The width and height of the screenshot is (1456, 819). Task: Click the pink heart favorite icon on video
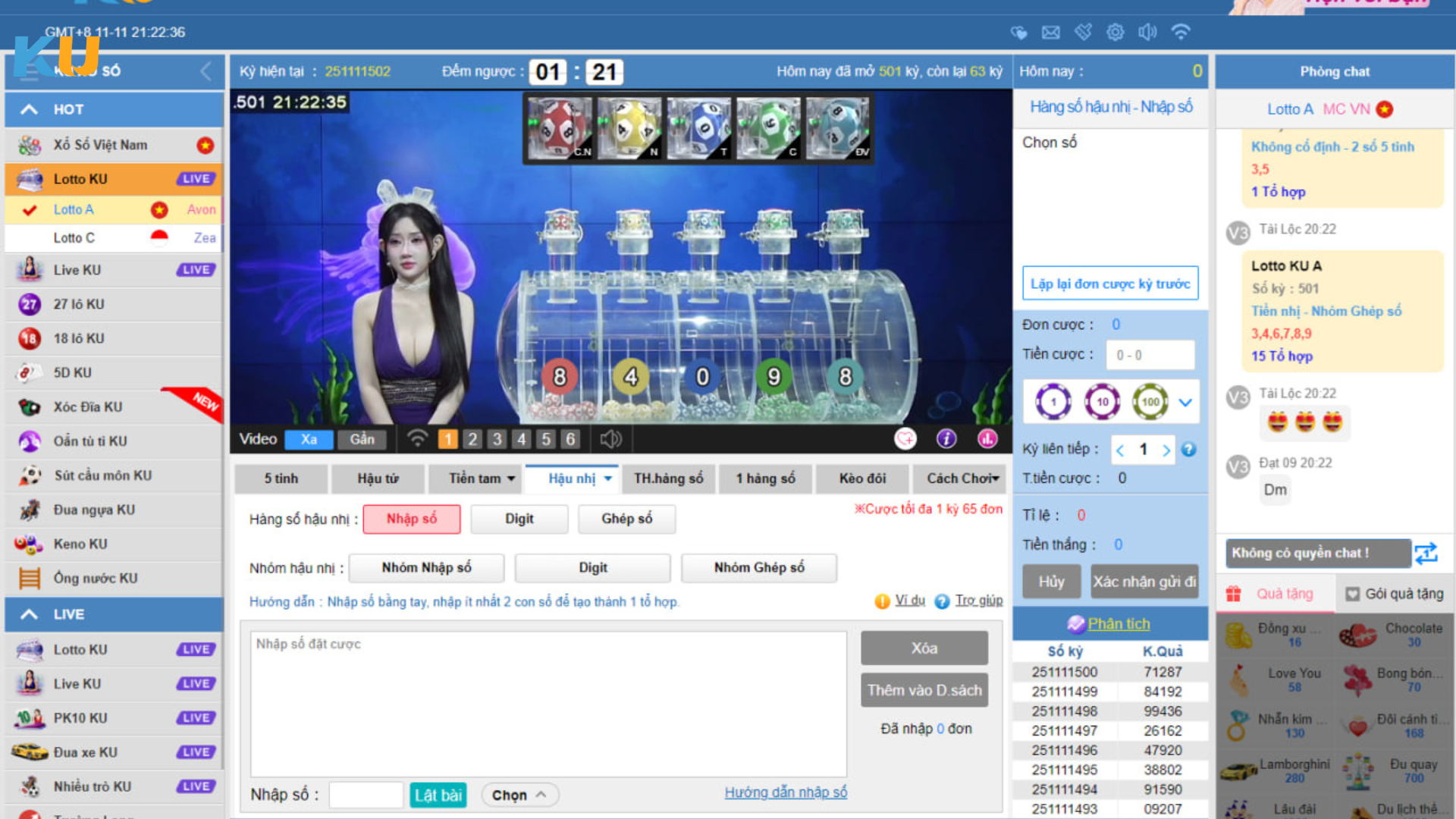[905, 438]
